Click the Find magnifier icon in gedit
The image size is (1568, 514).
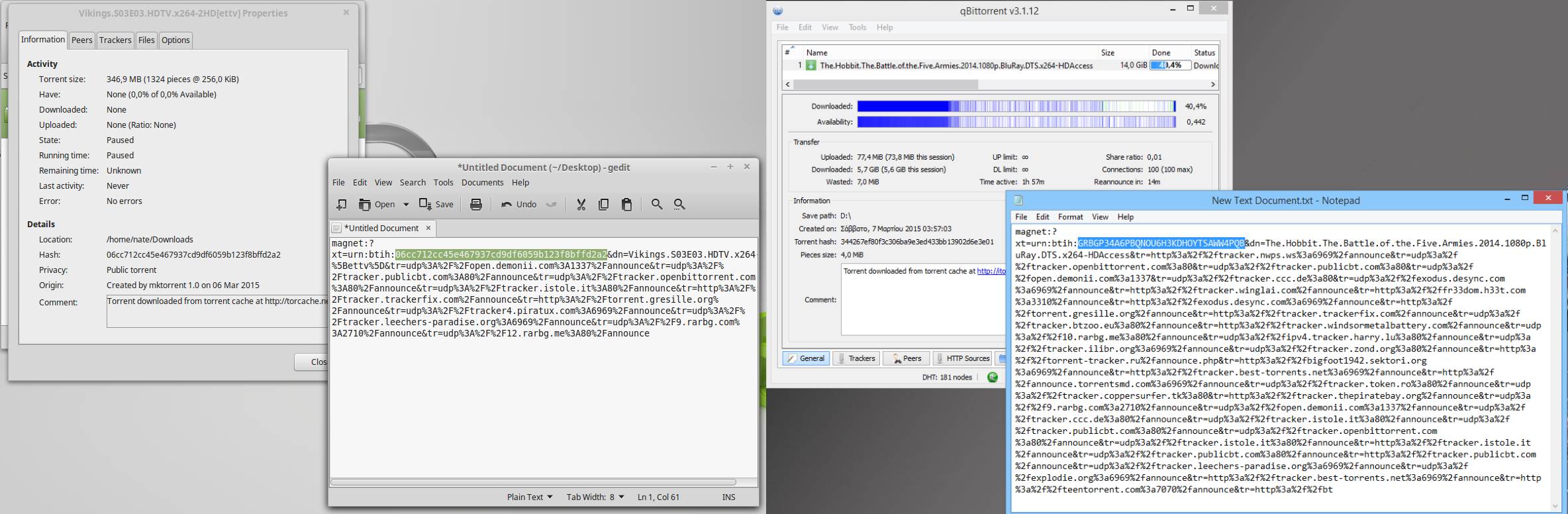pos(656,205)
